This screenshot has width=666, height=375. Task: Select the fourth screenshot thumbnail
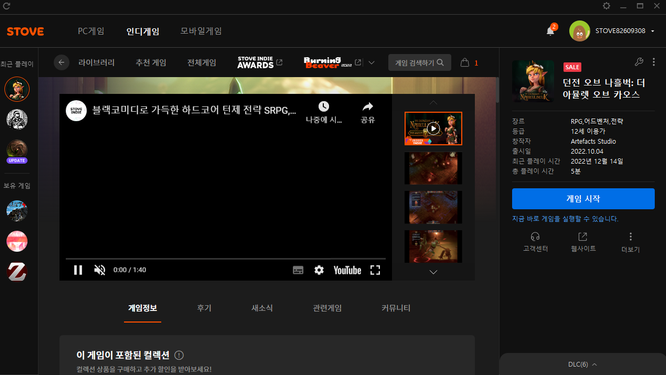click(x=433, y=246)
